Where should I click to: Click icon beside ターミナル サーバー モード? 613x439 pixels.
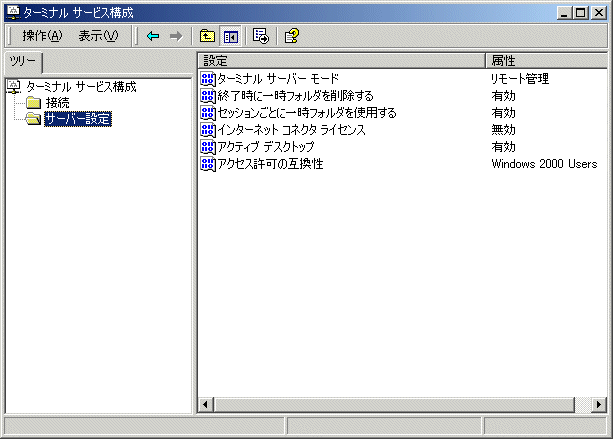208,79
